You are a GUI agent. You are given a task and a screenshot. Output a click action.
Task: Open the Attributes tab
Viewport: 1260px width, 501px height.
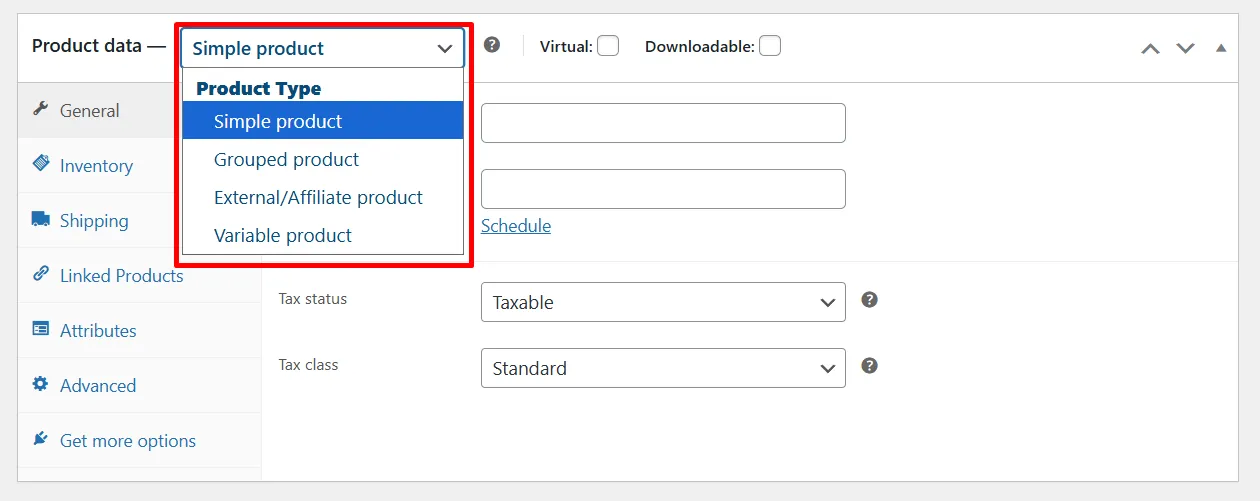[x=139, y=330]
